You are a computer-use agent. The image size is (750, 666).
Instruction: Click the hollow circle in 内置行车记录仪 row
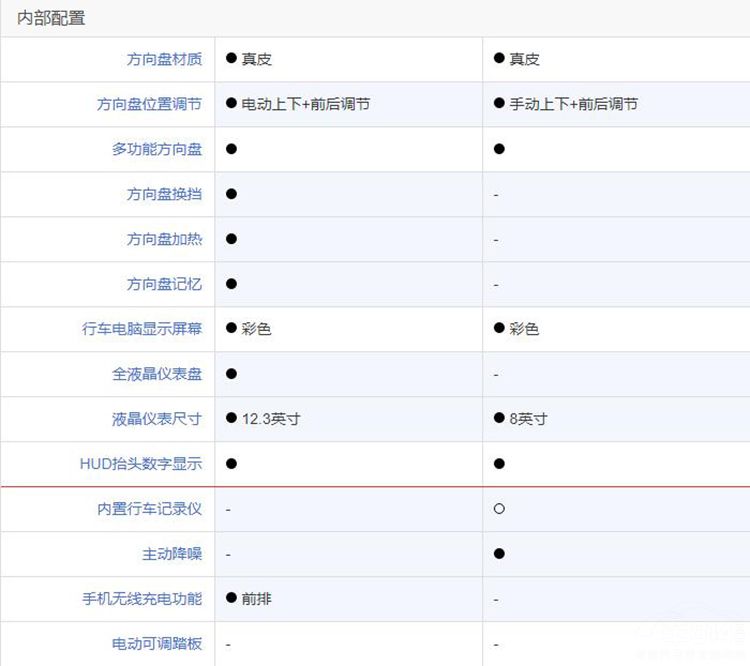click(499, 509)
